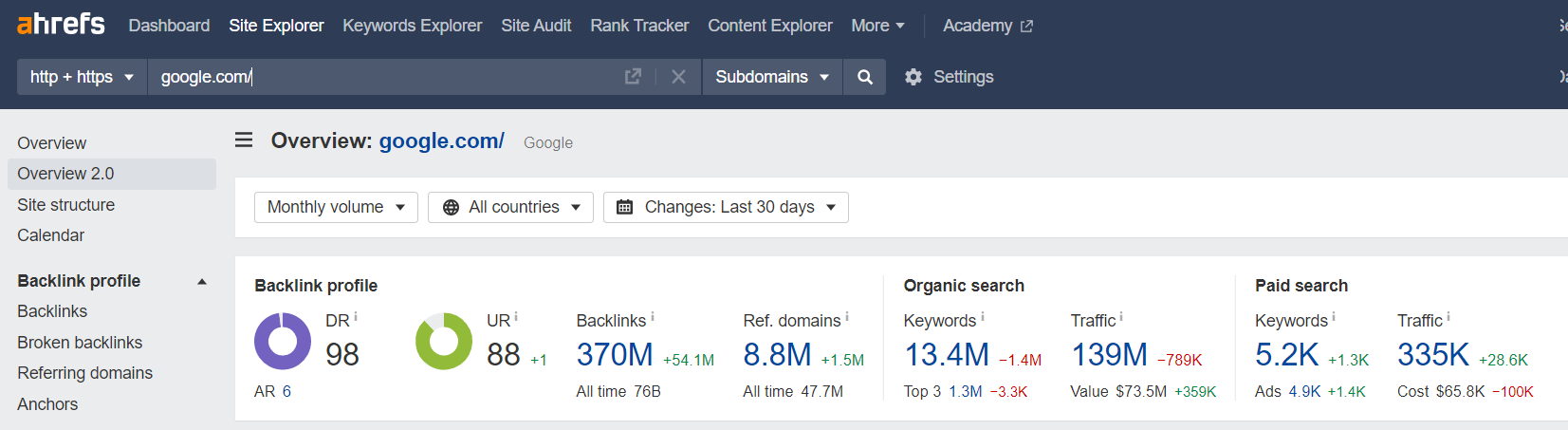Click the Cost $65.8K text
Viewport: 1568px width, 430px height.
(x=1441, y=391)
